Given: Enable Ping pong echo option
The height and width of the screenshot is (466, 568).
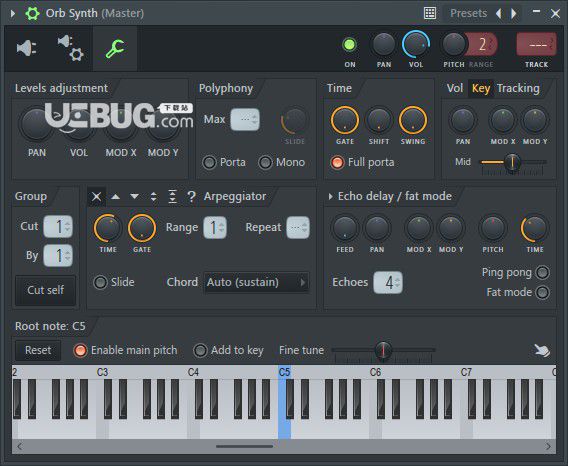Looking at the screenshot, I should (542, 272).
